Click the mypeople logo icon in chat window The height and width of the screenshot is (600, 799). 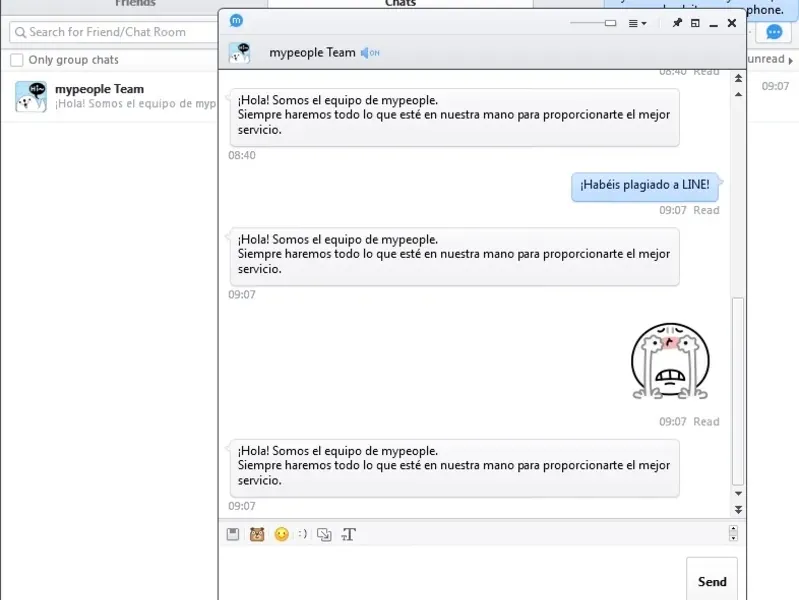tap(236, 21)
